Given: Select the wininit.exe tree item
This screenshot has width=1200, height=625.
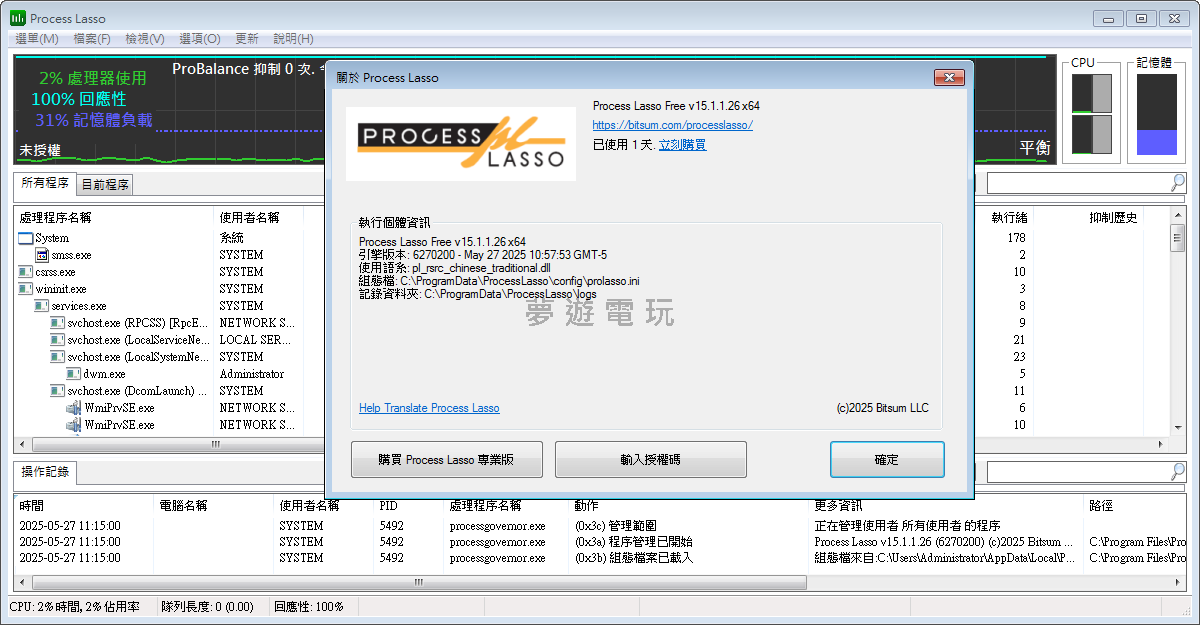Looking at the screenshot, I should pyautogui.click(x=52, y=289).
